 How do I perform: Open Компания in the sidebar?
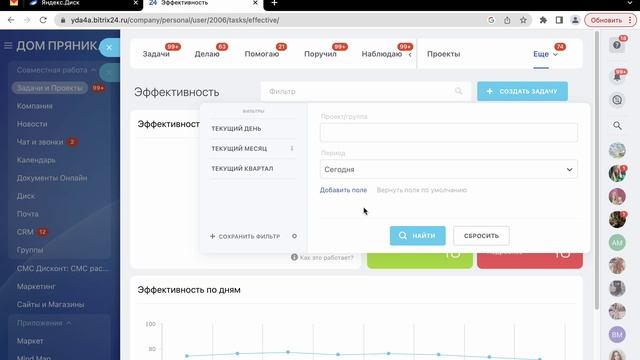click(35, 106)
